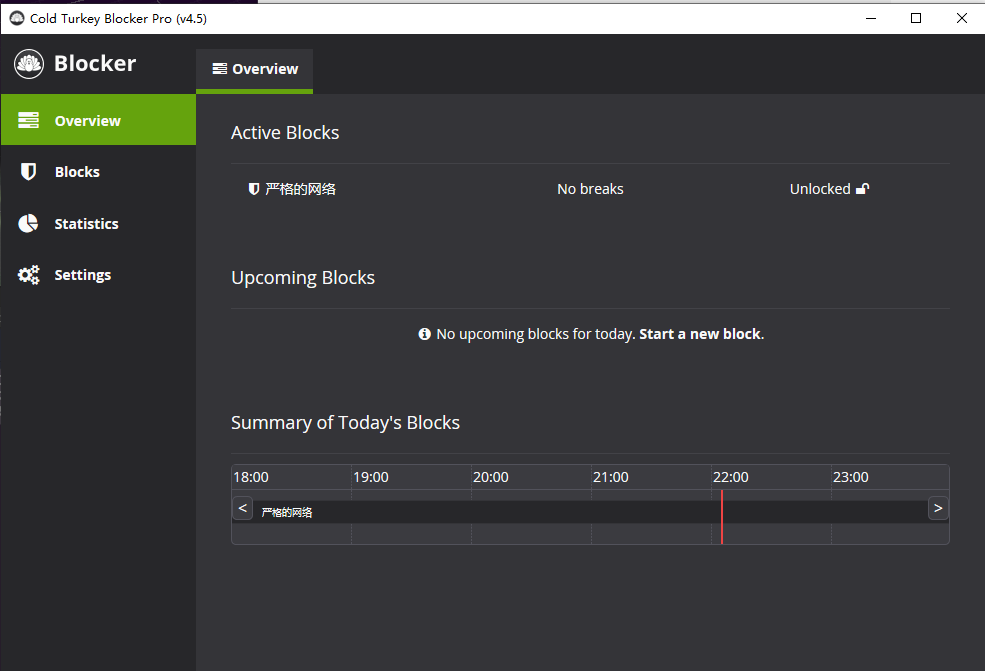Click the shield icon beside 严格的网络 active block

click(x=254, y=189)
